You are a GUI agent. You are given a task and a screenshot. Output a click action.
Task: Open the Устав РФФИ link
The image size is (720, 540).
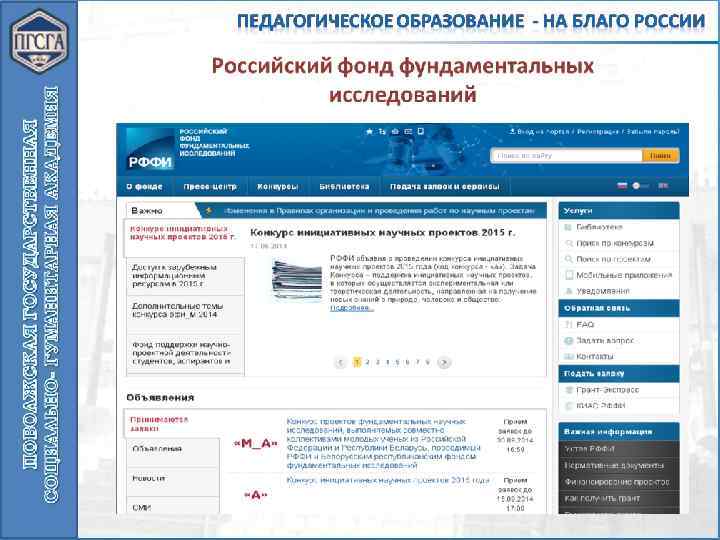(x=590, y=449)
